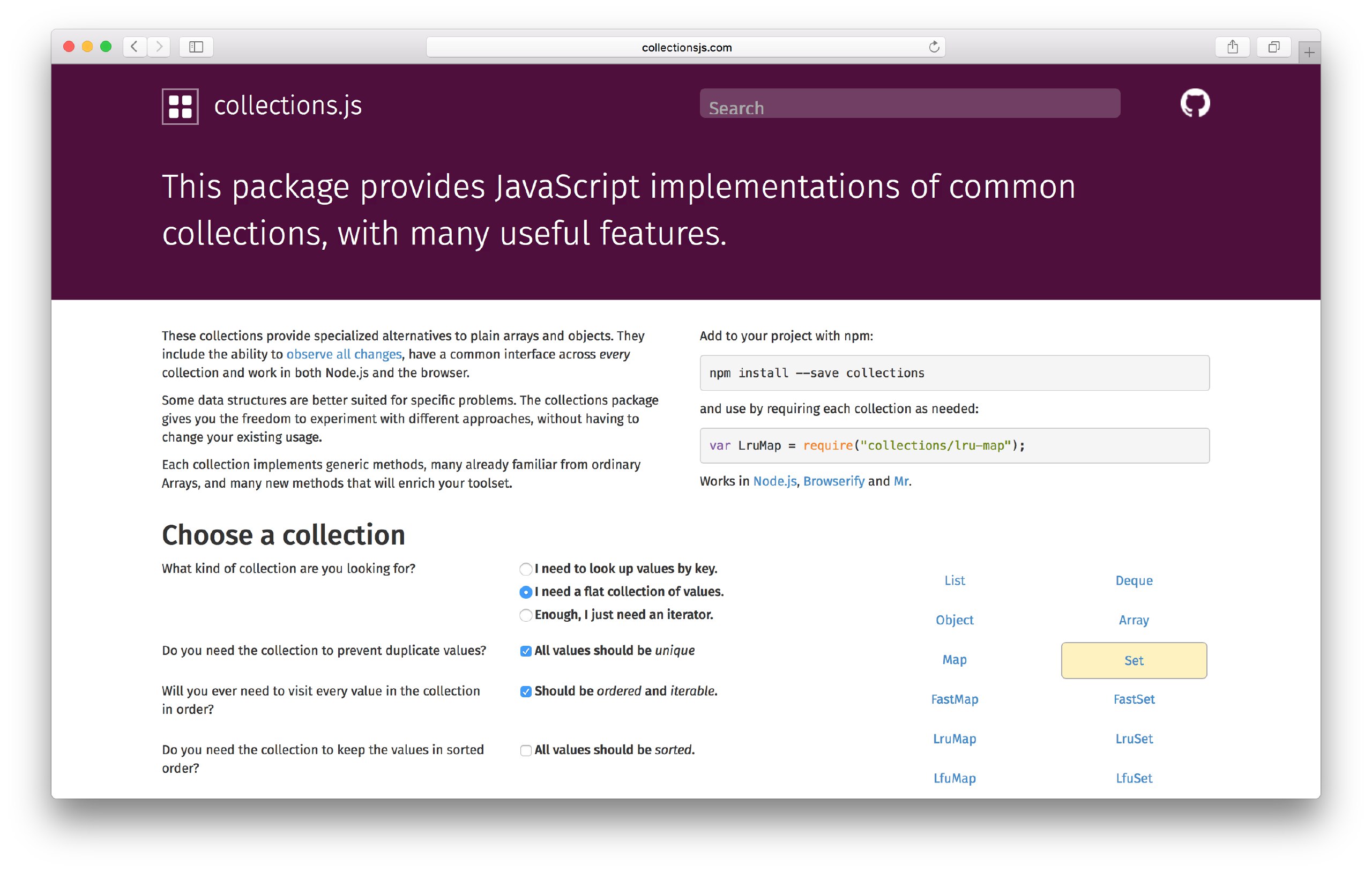
Task: Open the Deque collection link
Action: [x=1134, y=580]
